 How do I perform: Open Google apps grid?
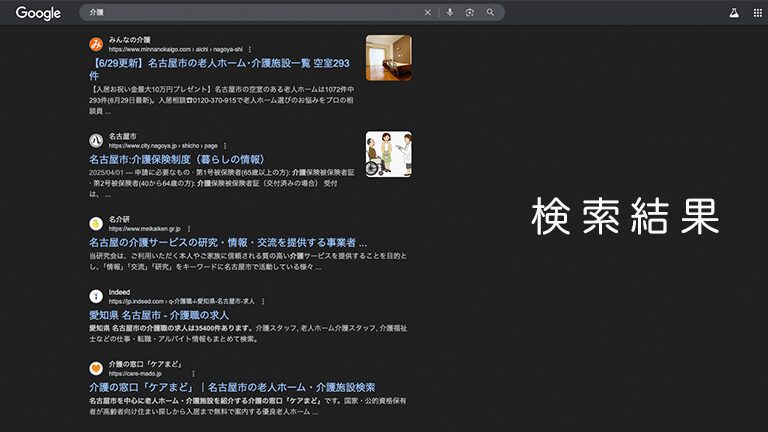click(758, 13)
